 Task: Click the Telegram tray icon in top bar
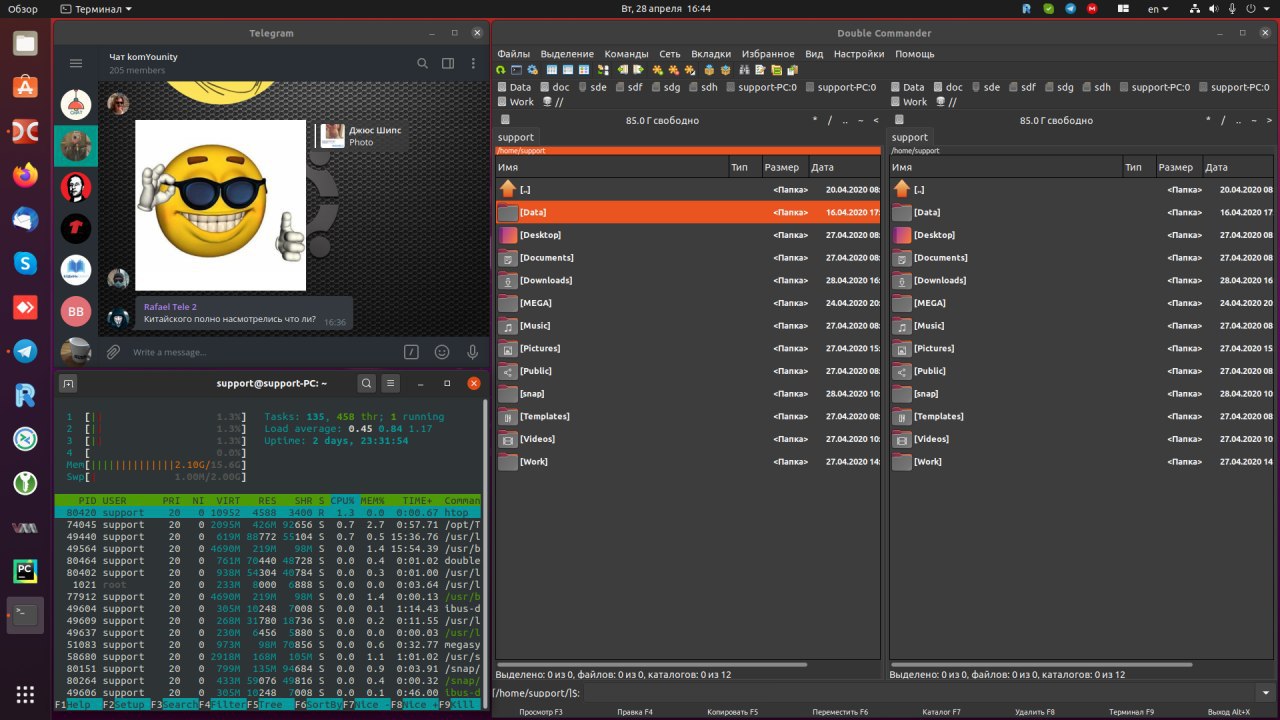(1071, 8)
